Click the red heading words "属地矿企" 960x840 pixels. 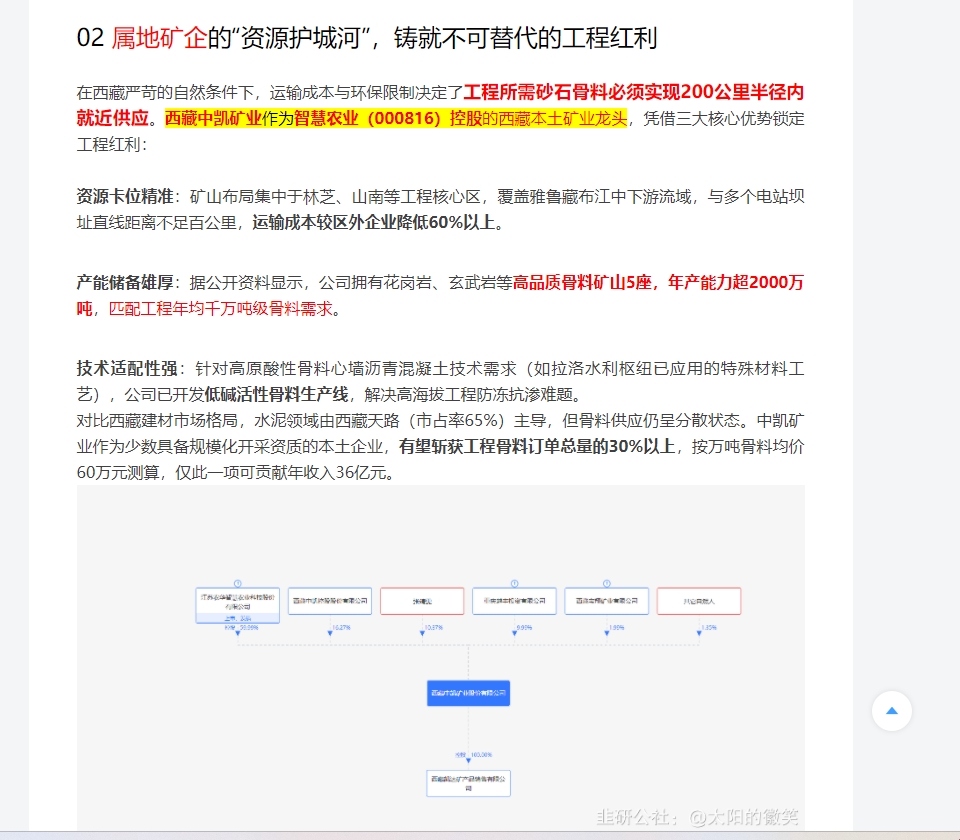pos(159,38)
